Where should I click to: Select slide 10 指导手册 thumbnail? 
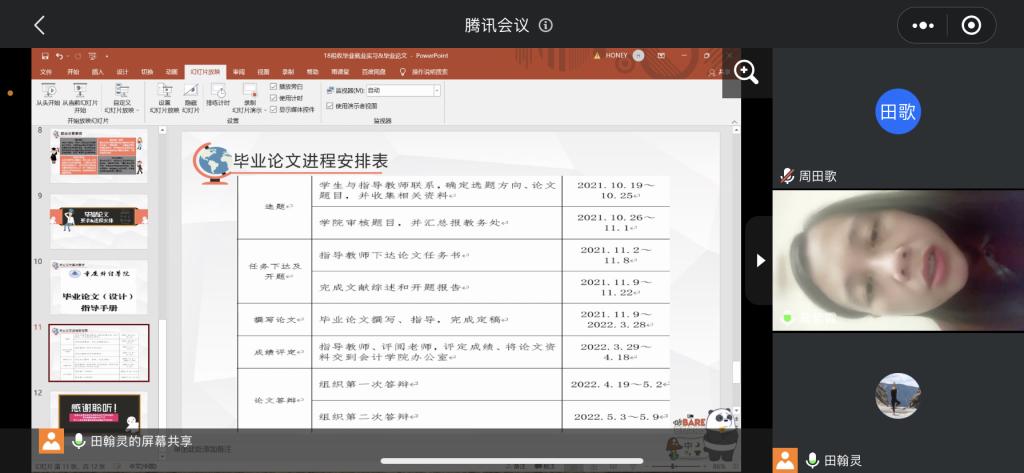(x=99, y=287)
